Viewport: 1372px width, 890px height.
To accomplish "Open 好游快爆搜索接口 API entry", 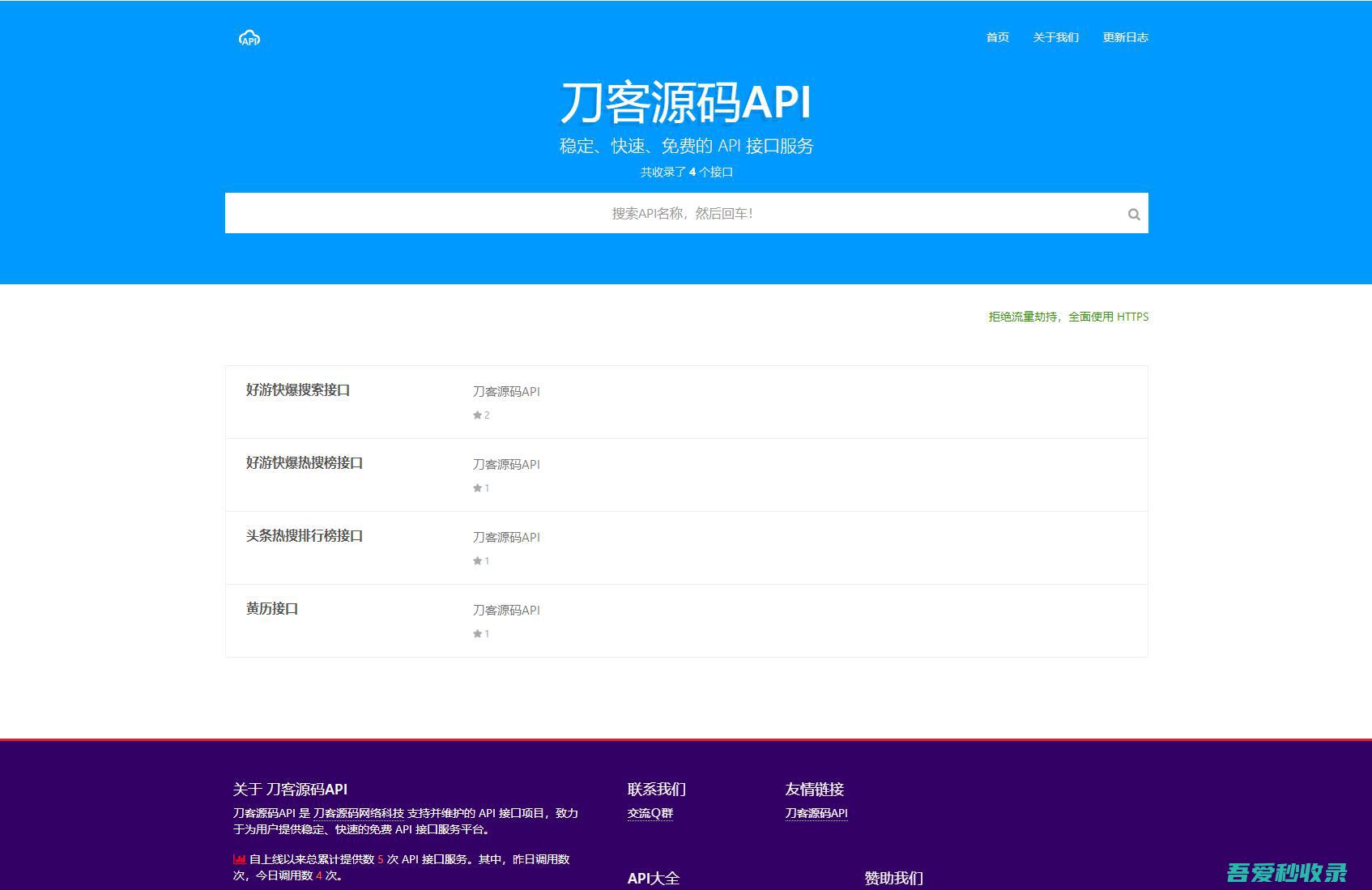I will (x=298, y=390).
